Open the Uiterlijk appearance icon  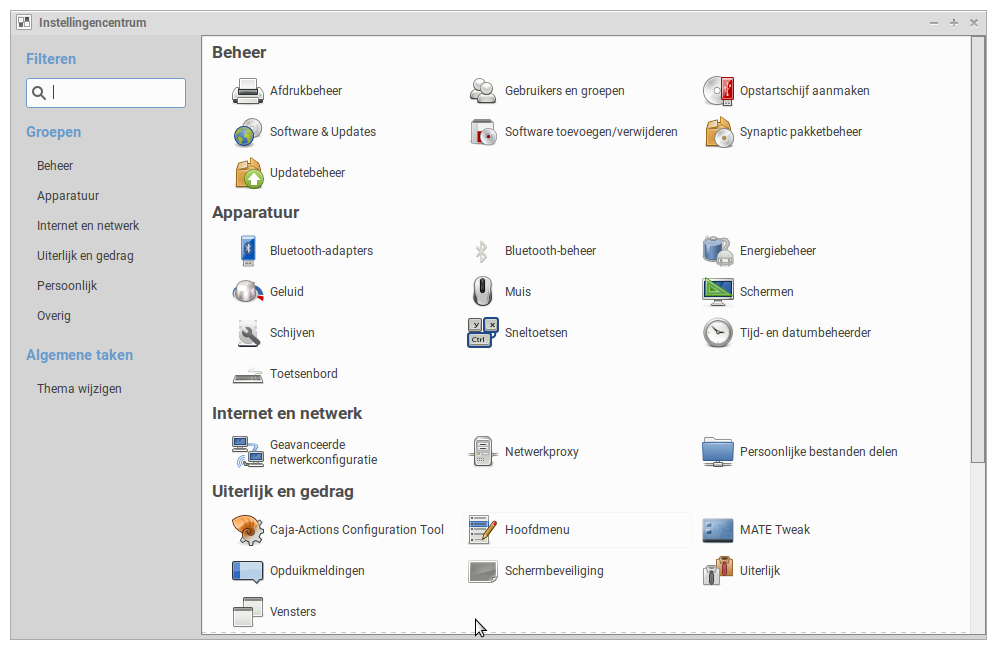click(718, 570)
